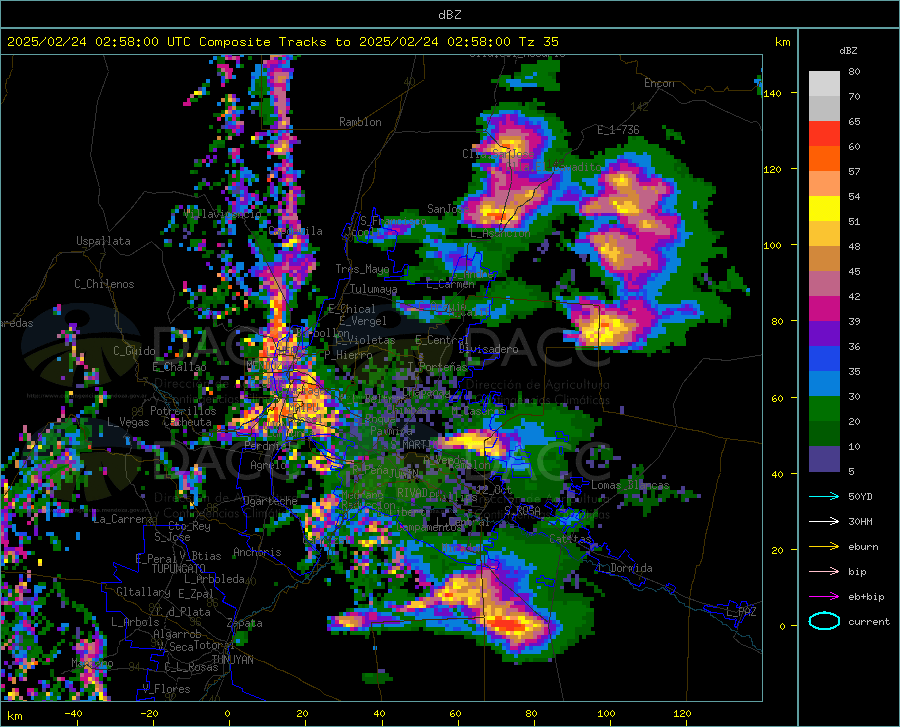Click the E_1-736 map label

point(618,130)
